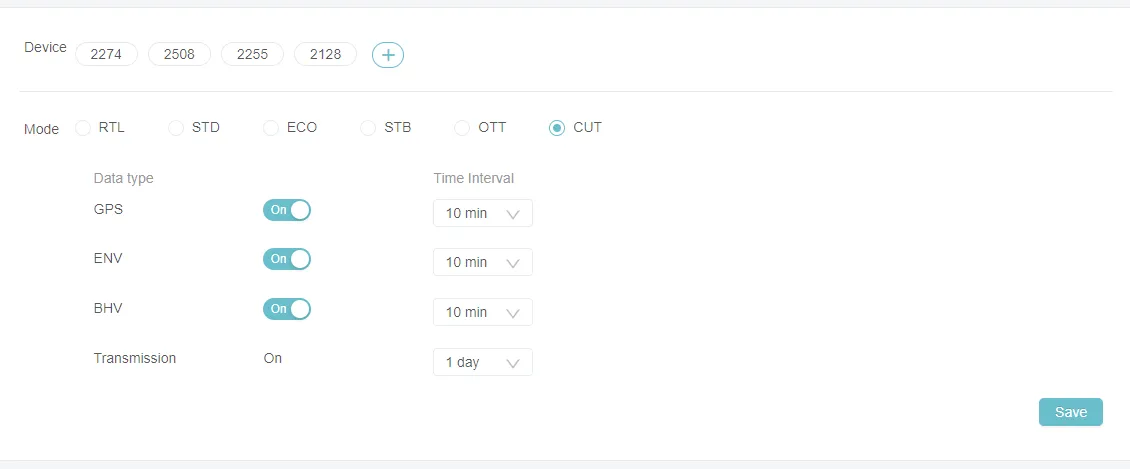This screenshot has height=469, width=1130.
Task: Click the Save button
Action: pos(1071,412)
